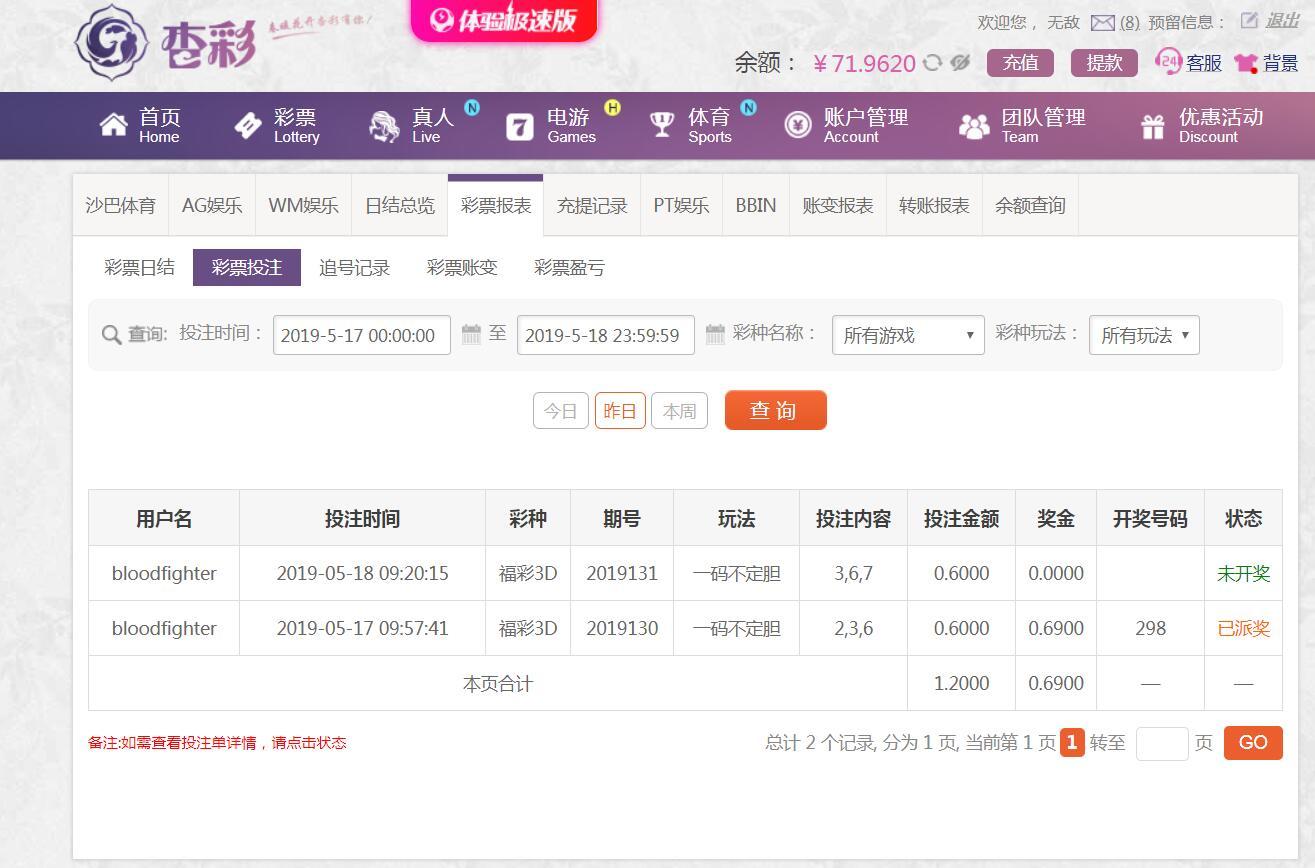Click the 提款 withdraw button
1315x868 pixels.
click(x=1105, y=63)
